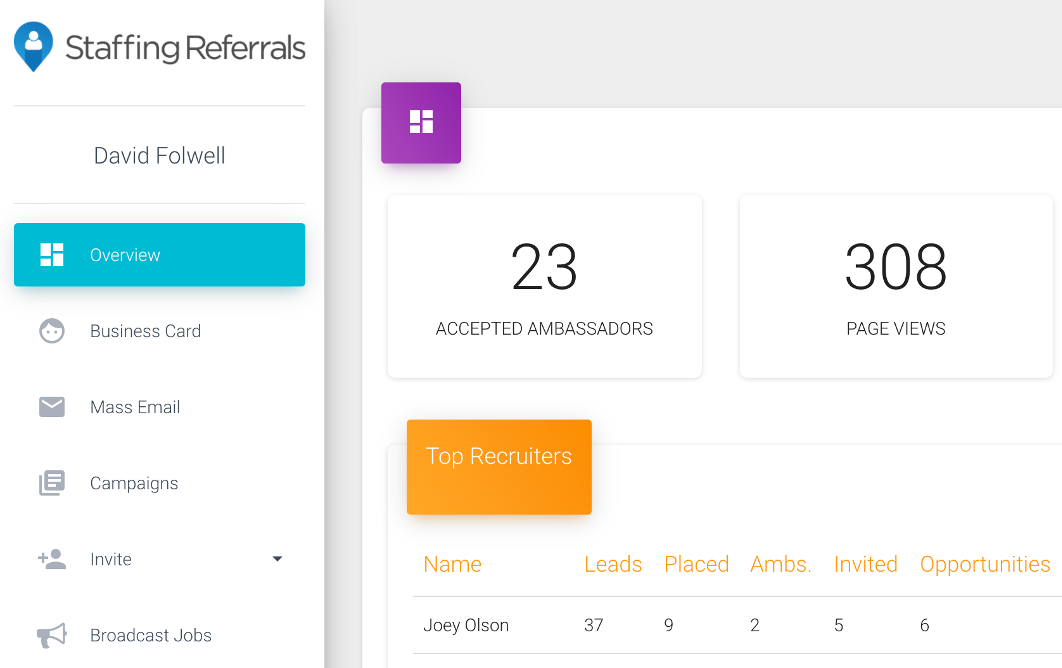
Task: Expand the Invite dropdown chevron
Action: [x=277, y=559]
